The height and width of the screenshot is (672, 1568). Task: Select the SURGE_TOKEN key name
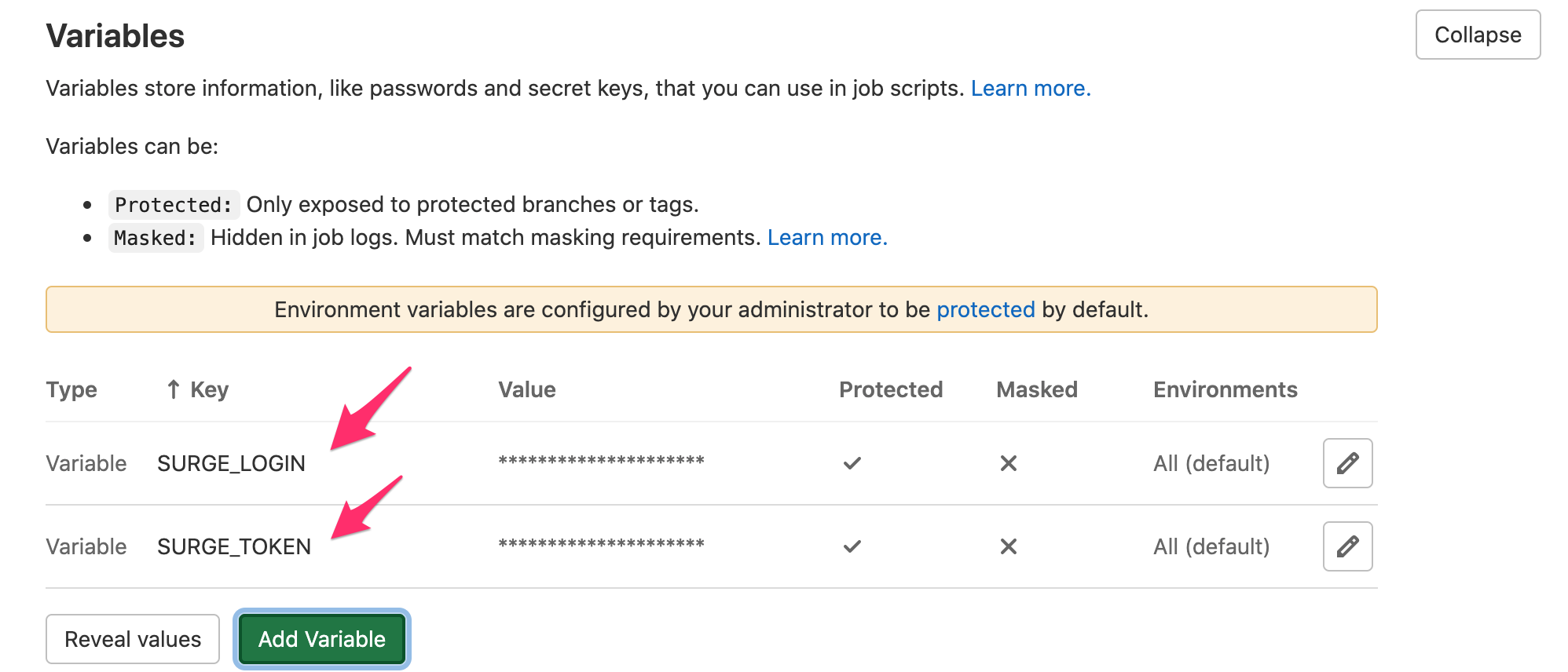234,546
